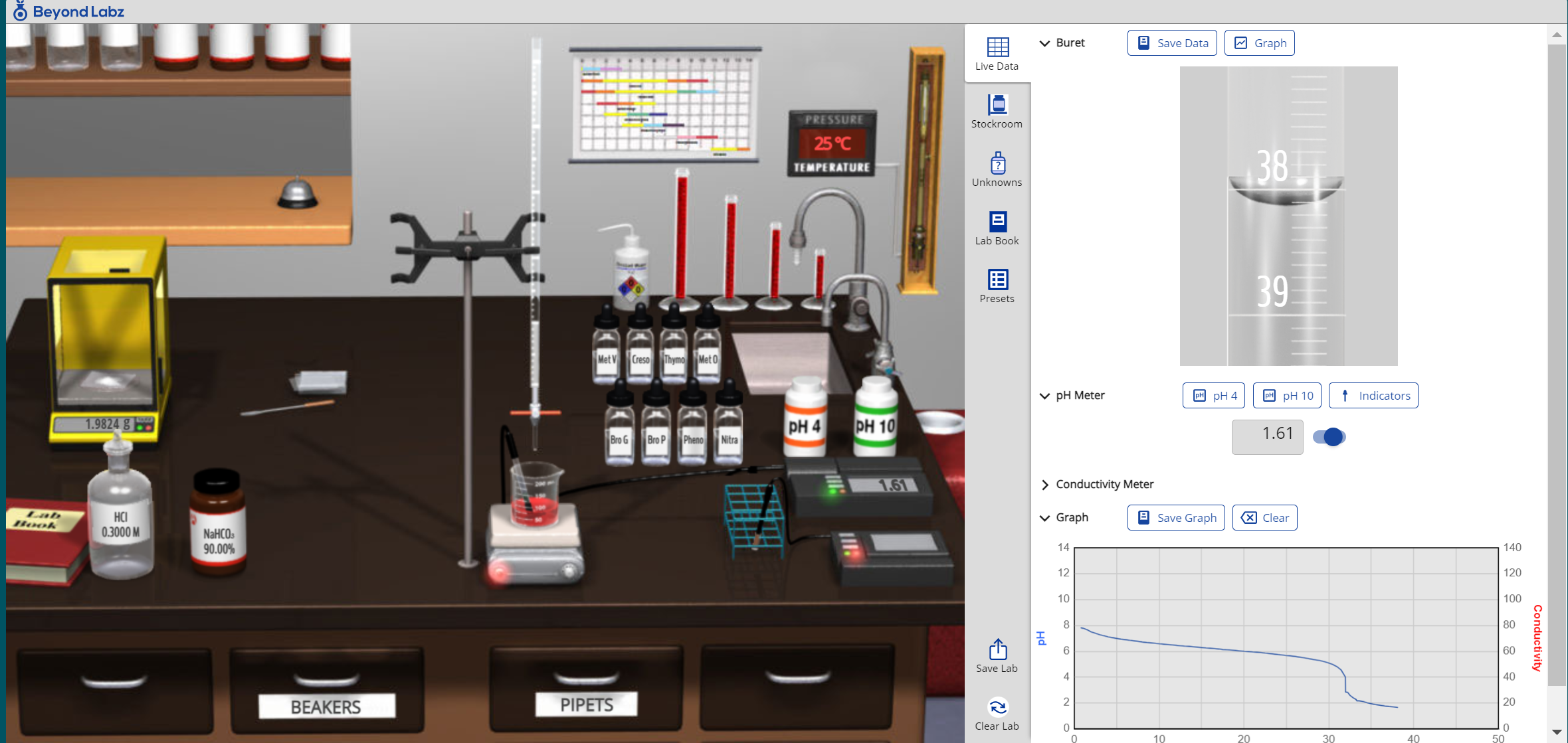Viewport: 1568px width, 743px height.
Task: Open the Graph view button
Action: coord(1259,42)
